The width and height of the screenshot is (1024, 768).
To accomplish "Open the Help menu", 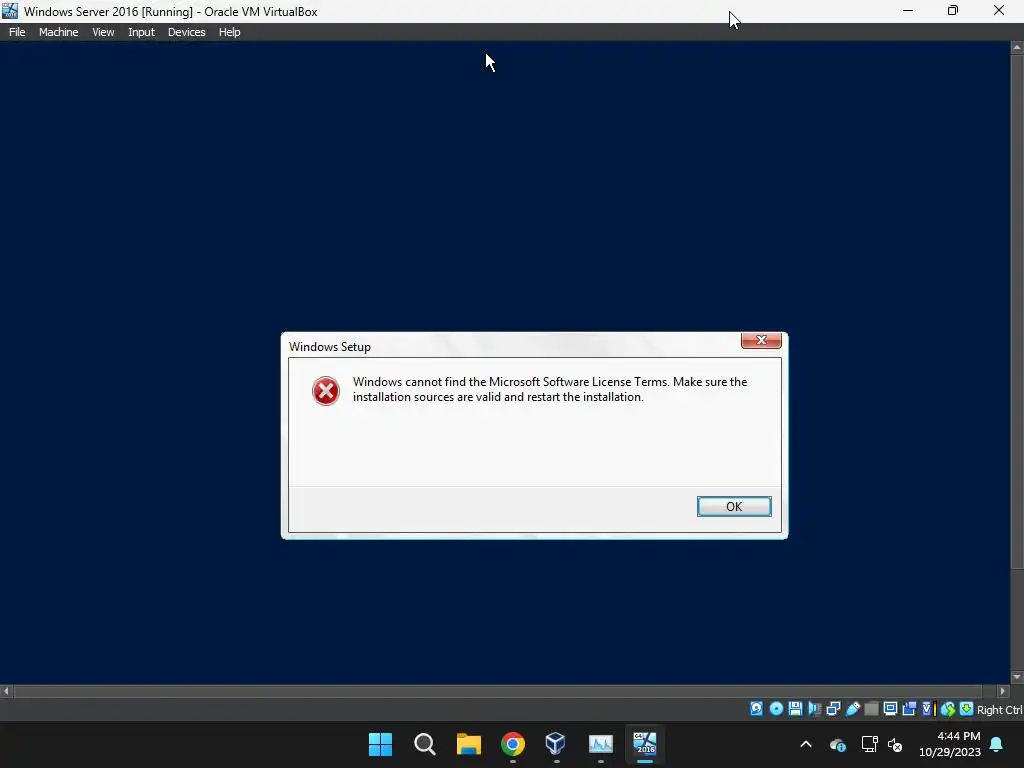I will [x=229, y=32].
